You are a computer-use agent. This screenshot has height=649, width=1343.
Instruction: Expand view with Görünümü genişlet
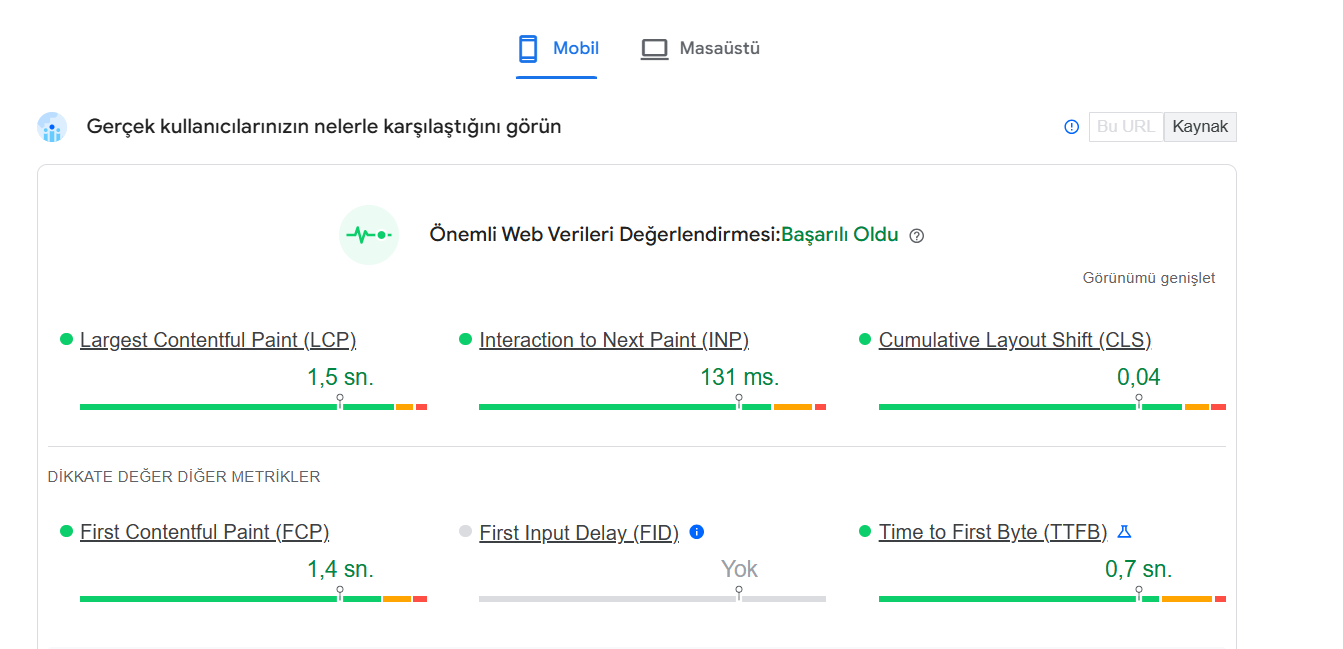point(1149,278)
